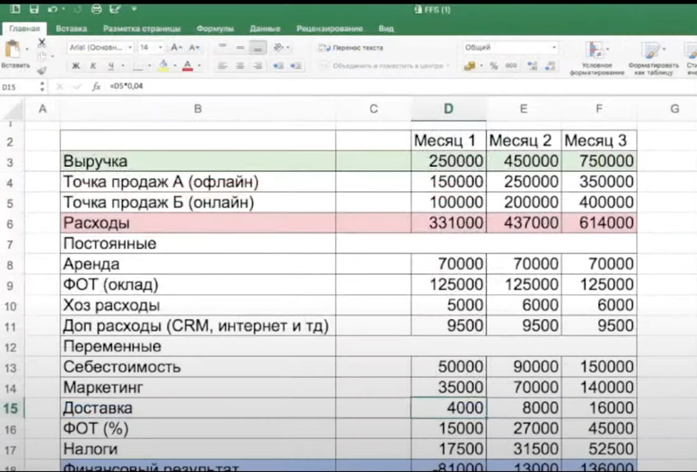Click the formula bar showing =D5*0,04
Image resolution: width=697 pixels, height=472 pixels.
click(x=400, y=86)
